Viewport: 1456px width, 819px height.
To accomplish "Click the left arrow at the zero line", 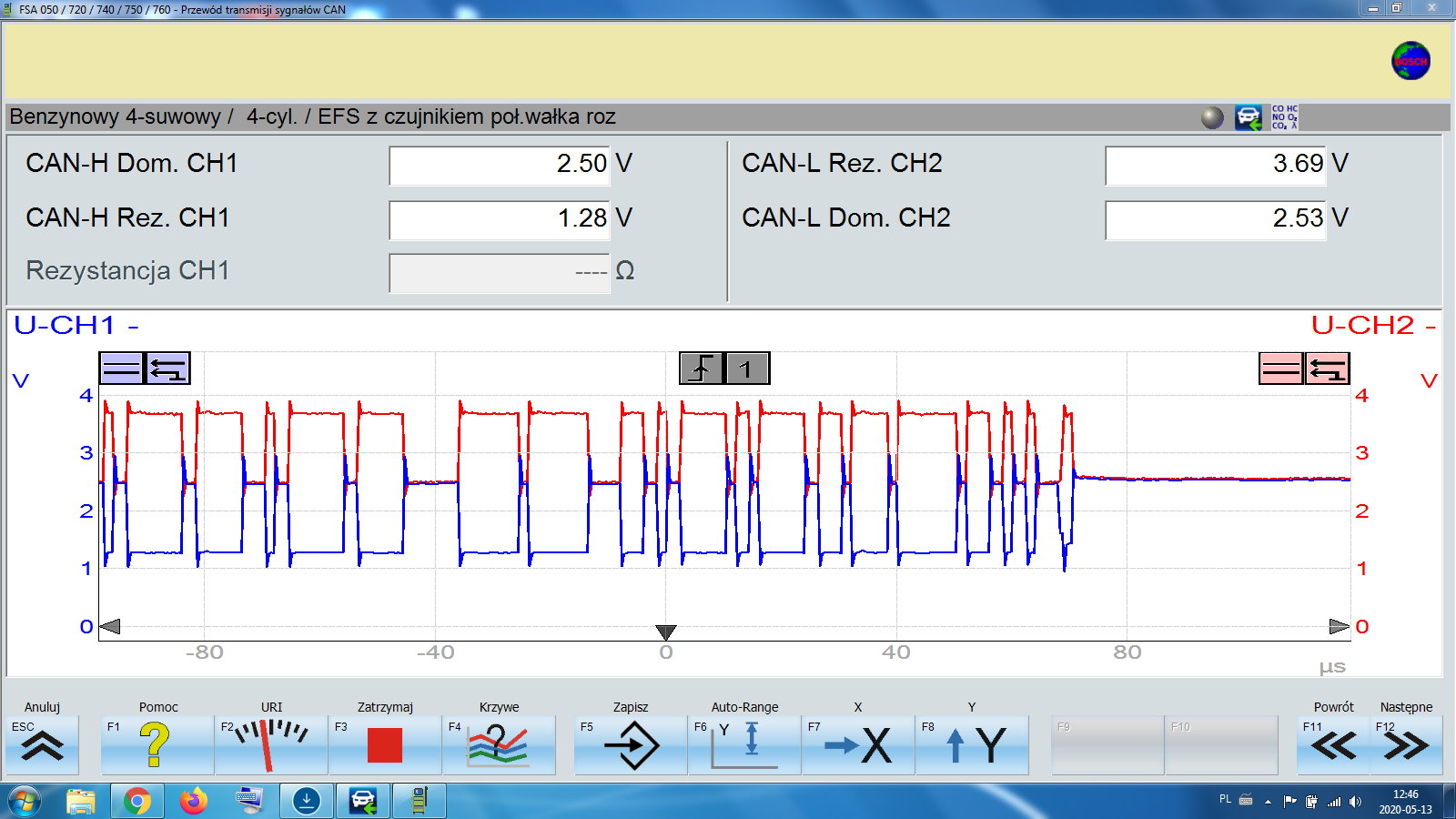I will pyautogui.click(x=110, y=626).
